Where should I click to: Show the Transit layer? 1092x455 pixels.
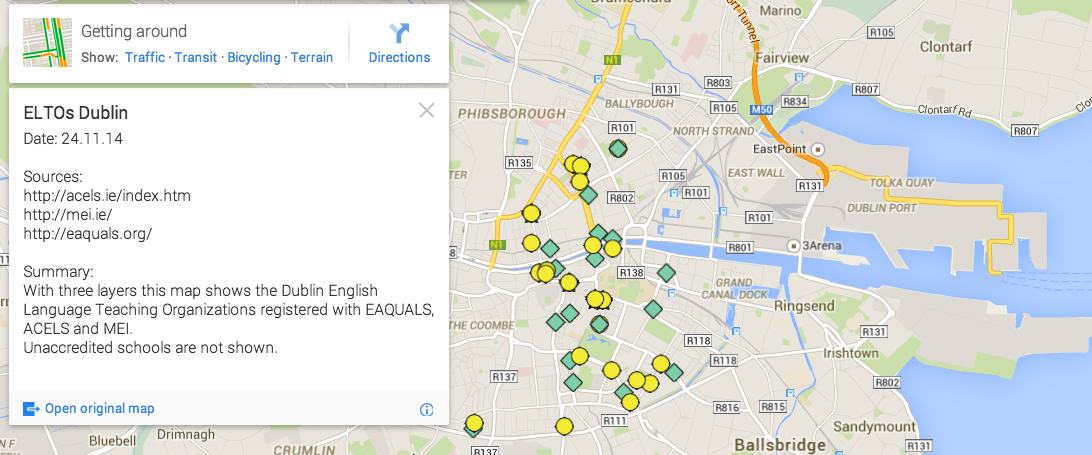point(196,57)
